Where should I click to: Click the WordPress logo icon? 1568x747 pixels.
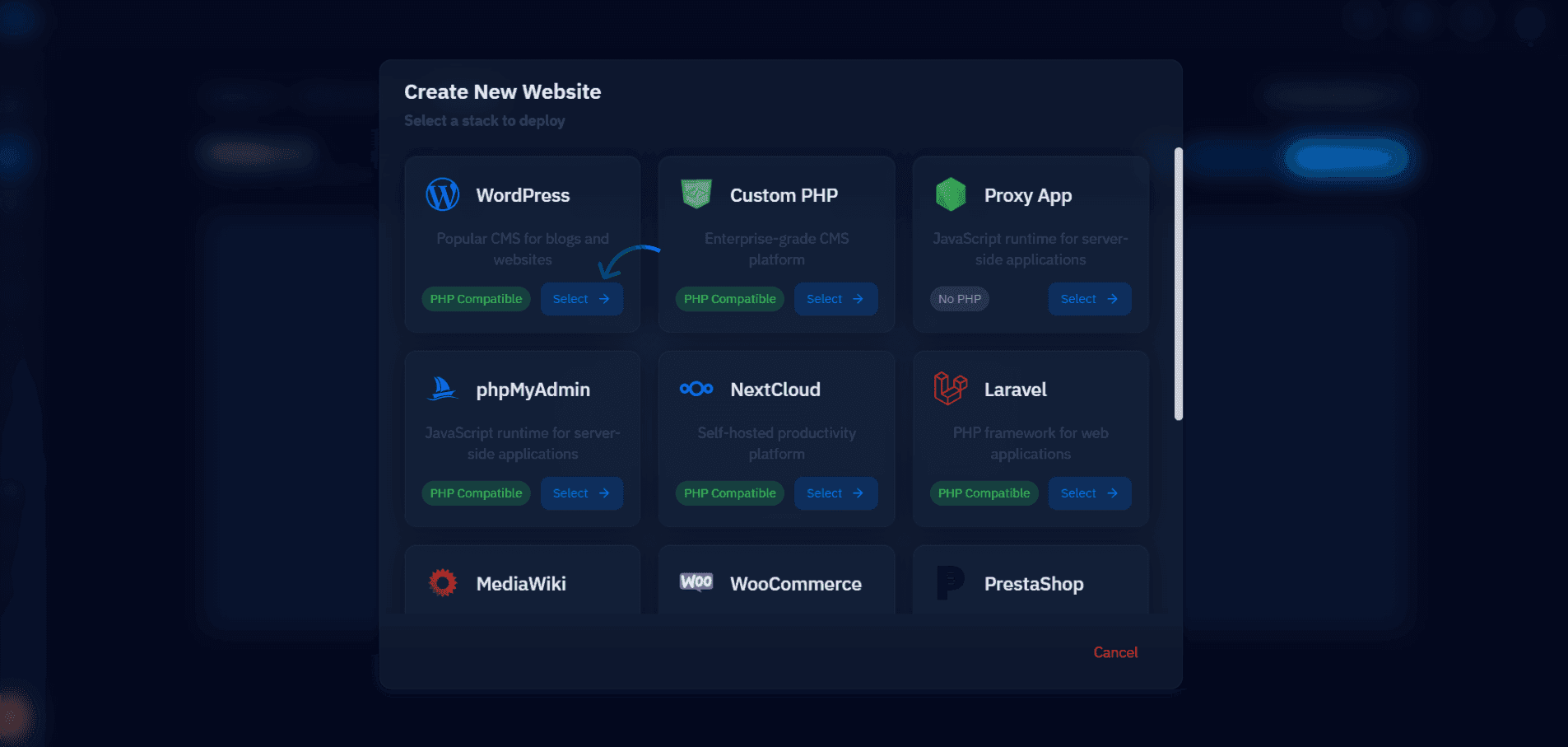click(443, 195)
